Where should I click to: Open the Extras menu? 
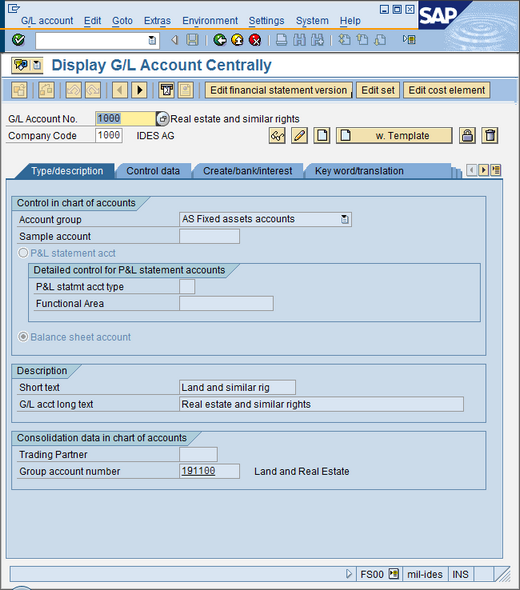click(x=157, y=20)
